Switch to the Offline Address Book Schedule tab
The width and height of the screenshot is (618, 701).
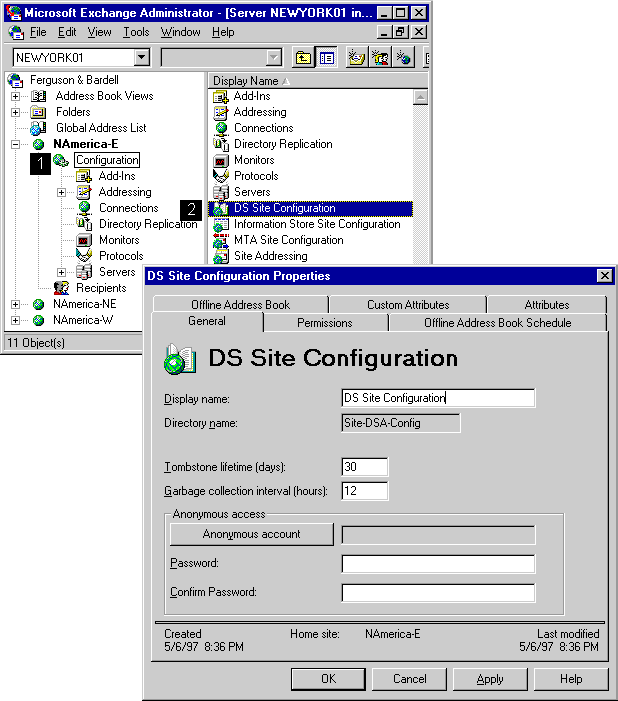point(498,323)
